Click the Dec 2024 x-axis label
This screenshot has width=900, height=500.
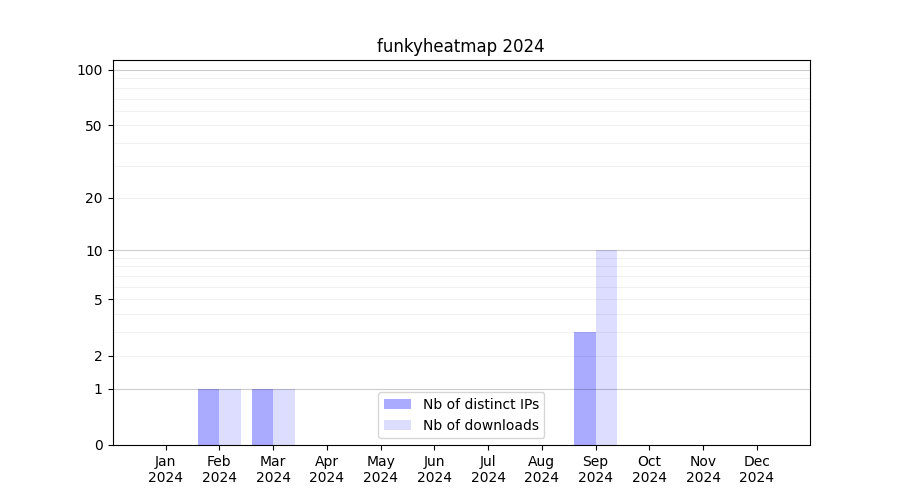pos(756,469)
